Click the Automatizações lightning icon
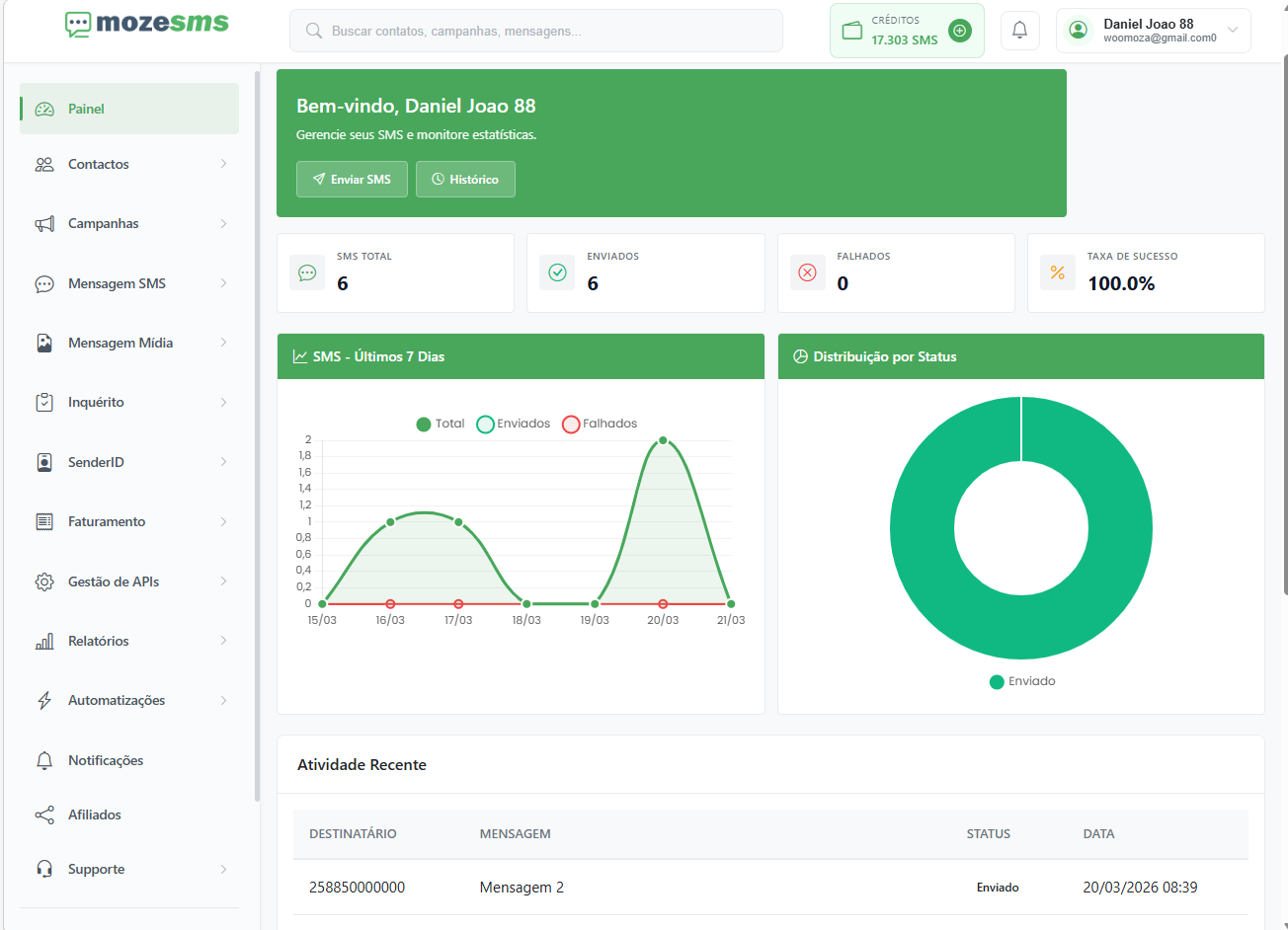Screen dimensions: 1288x930 (x=44, y=701)
